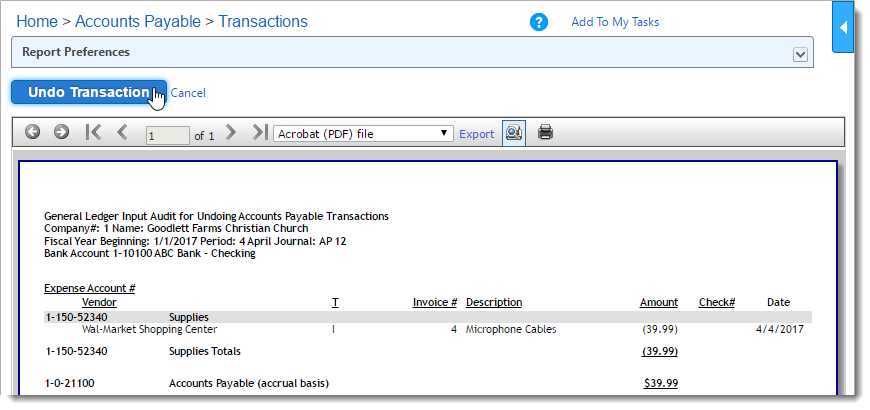This screenshot has height=410, width=870.
Task: Click the page number input field
Action: [x=167, y=134]
